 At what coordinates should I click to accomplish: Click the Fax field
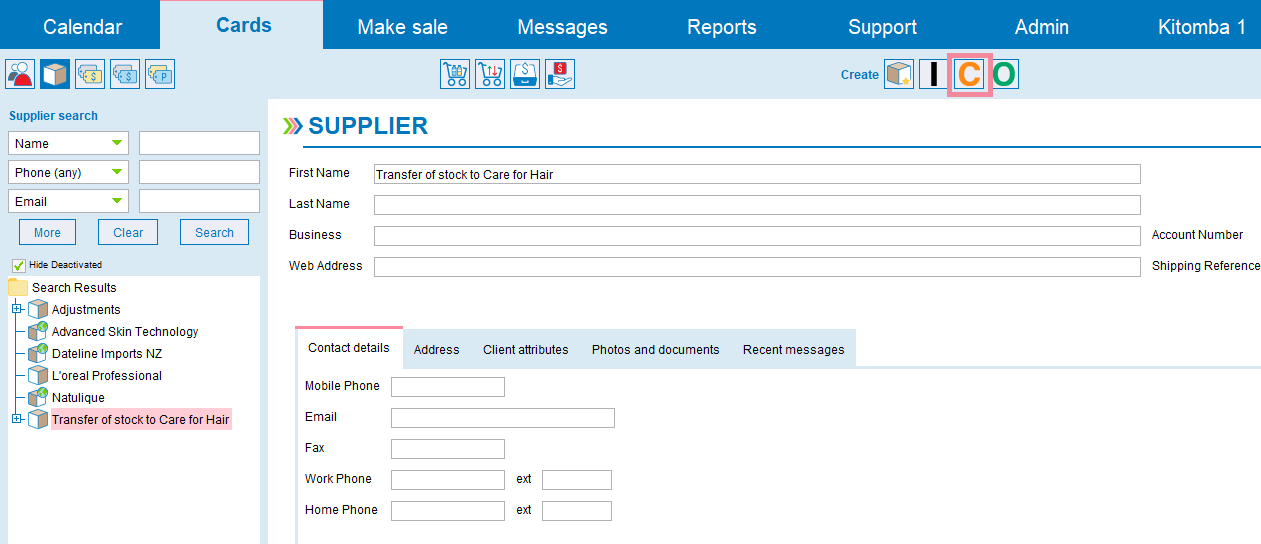pyautogui.click(x=448, y=449)
